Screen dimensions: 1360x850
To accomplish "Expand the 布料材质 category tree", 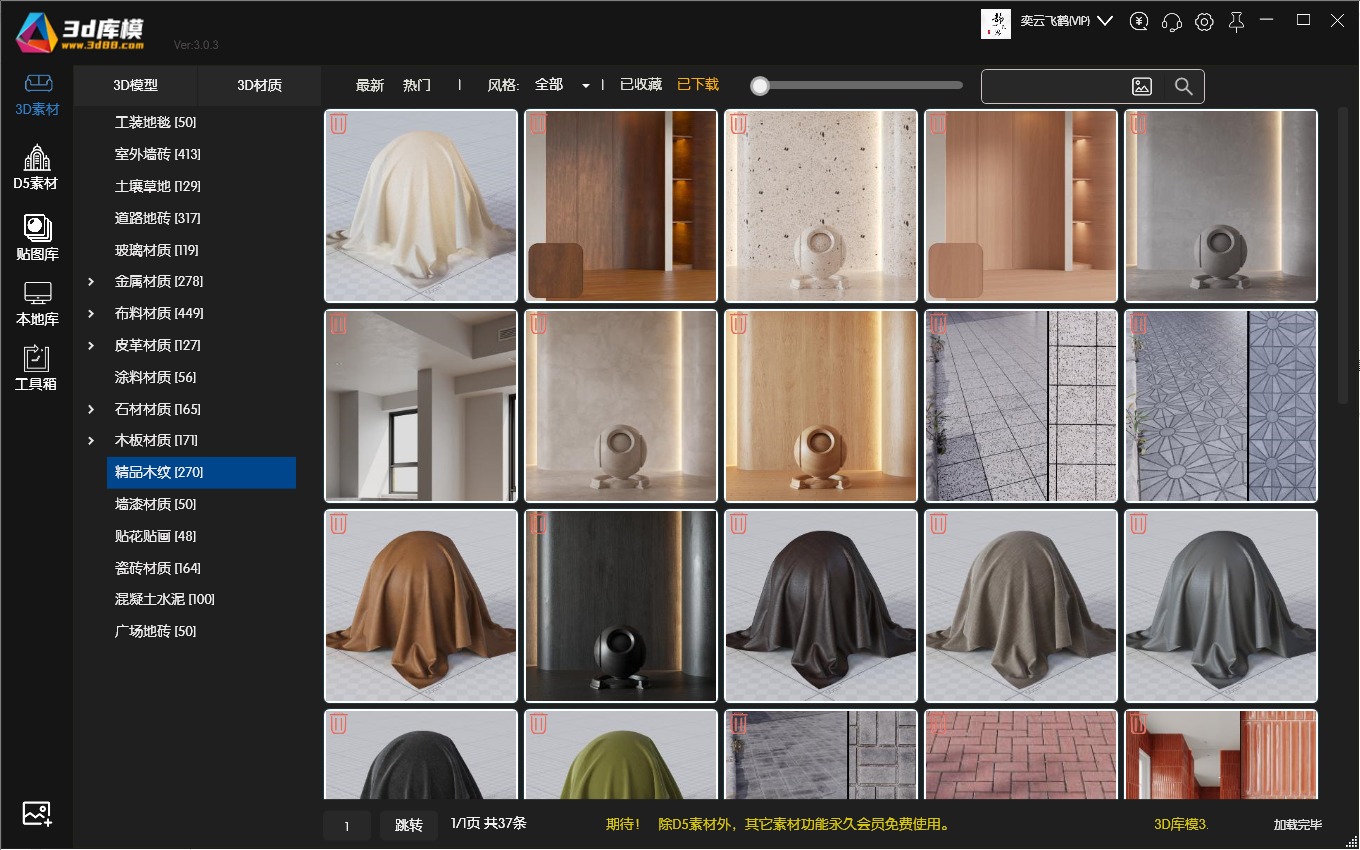I will [91, 314].
